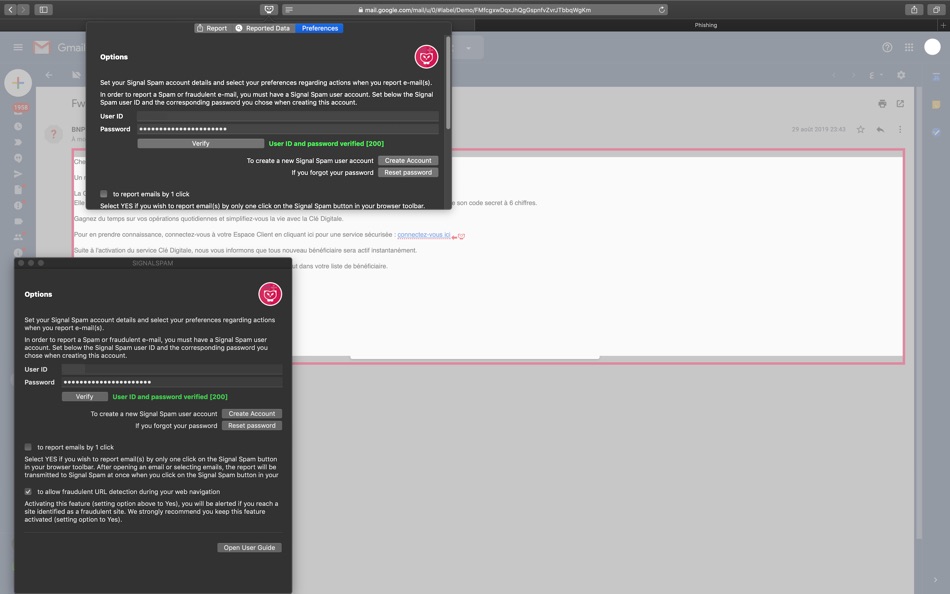Focus User ID field in SIGNALSPAM window
The height and width of the screenshot is (594, 950).
point(171,369)
